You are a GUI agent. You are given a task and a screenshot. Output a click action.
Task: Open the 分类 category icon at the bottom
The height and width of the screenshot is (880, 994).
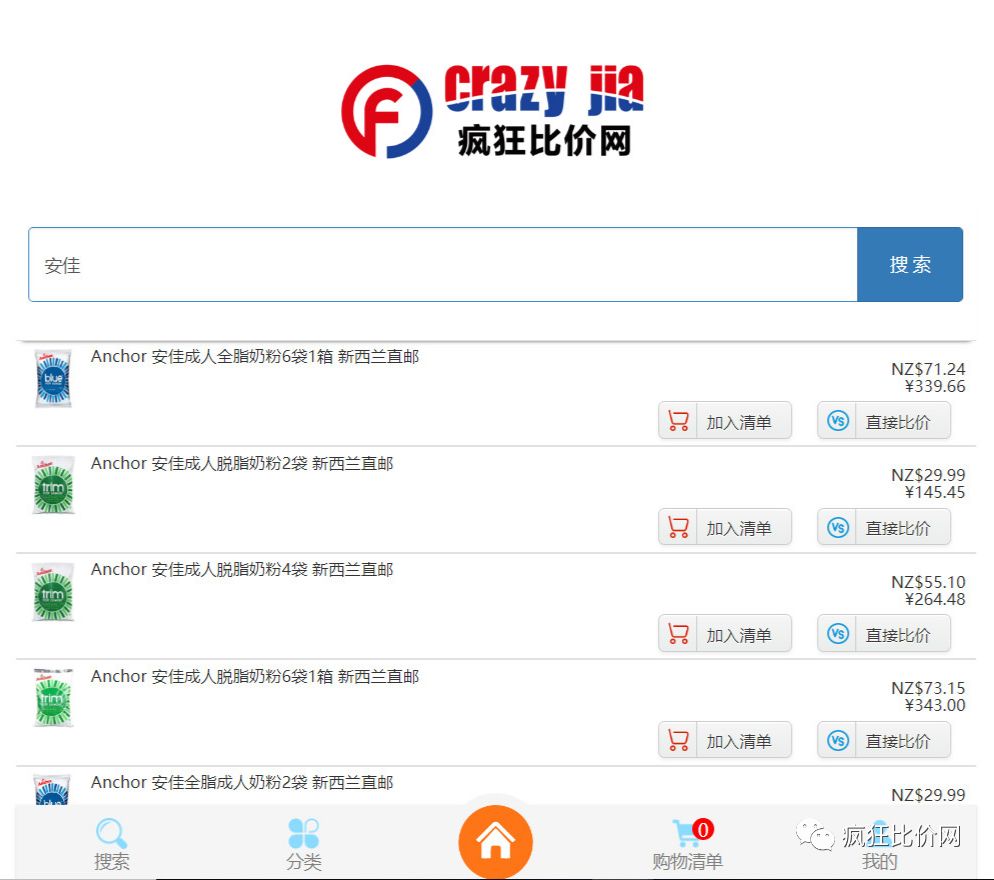[x=303, y=833]
